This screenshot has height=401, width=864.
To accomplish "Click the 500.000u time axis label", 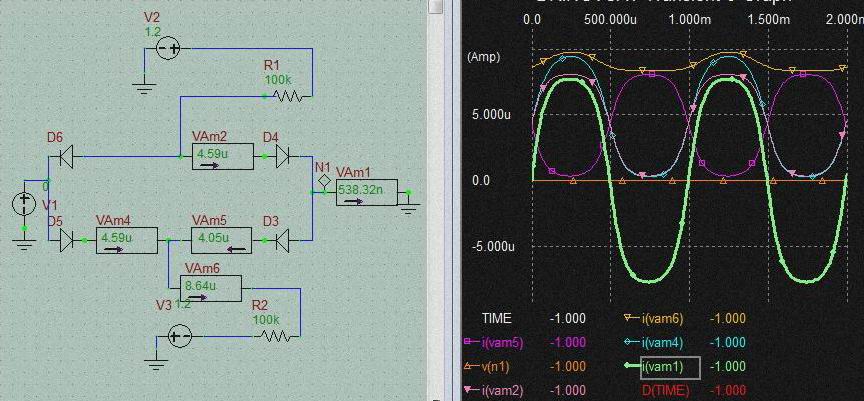I will tap(612, 19).
